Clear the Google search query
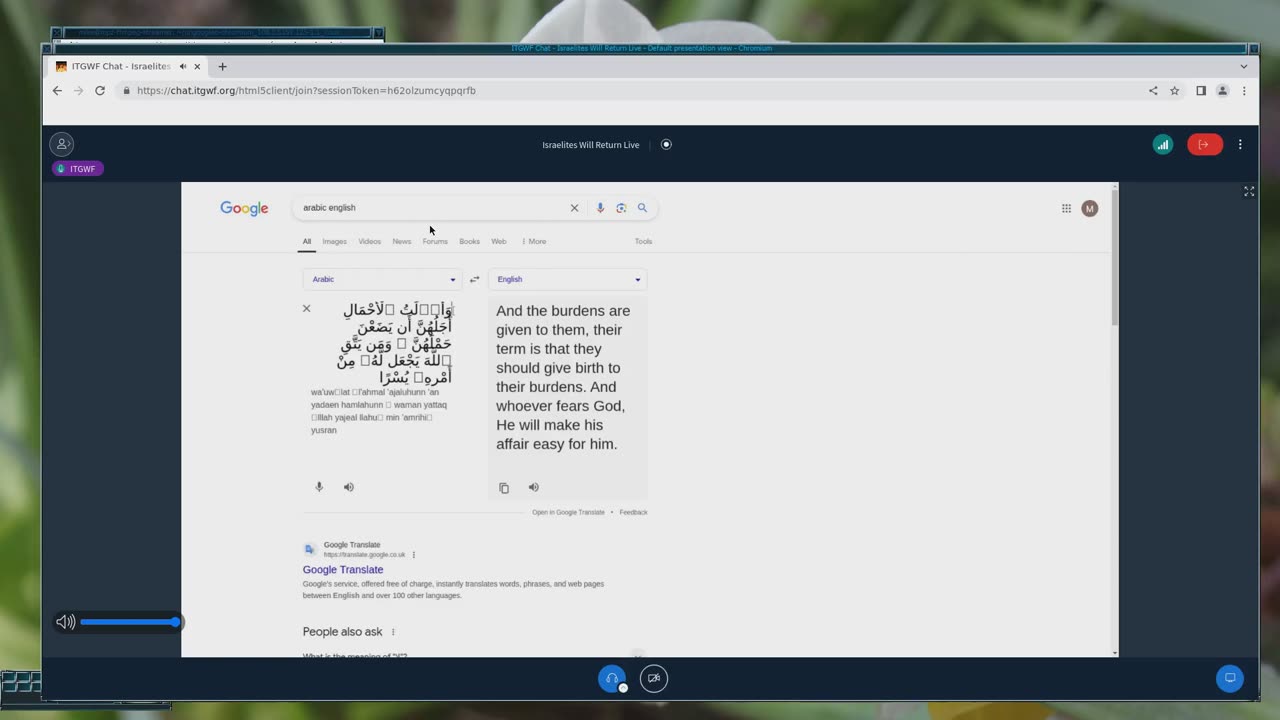Screen dimensions: 1280x720 click(x=574, y=208)
